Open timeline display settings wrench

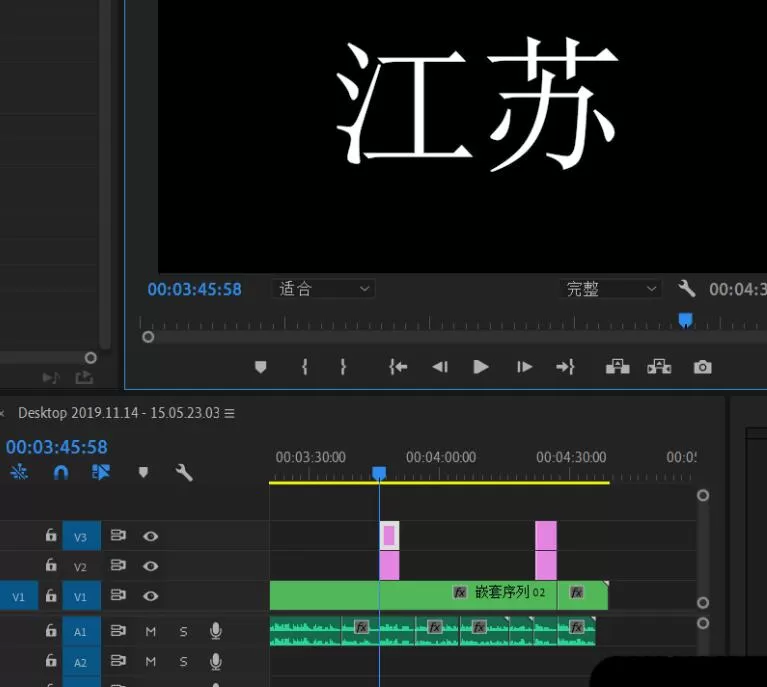[184, 473]
